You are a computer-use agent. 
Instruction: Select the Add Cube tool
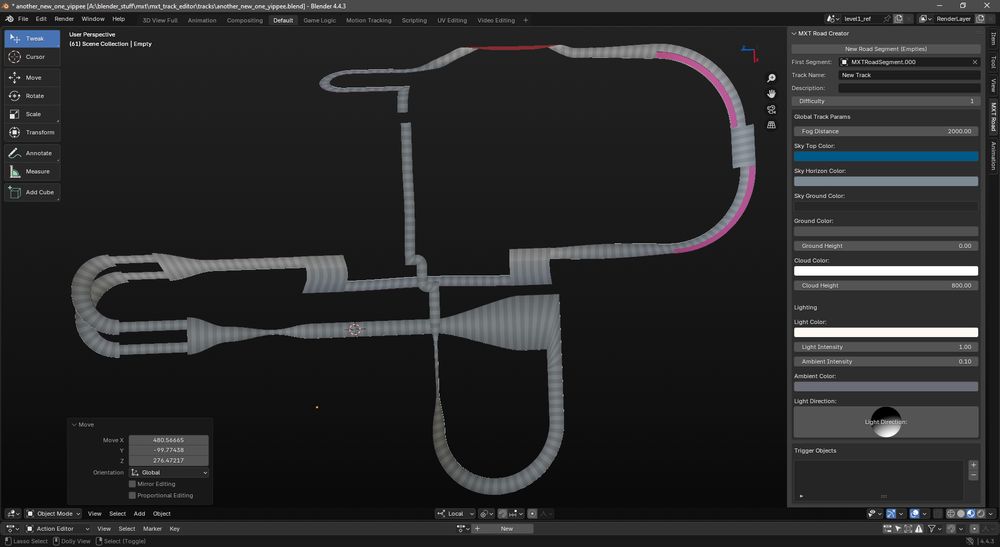pyautogui.click(x=32, y=192)
